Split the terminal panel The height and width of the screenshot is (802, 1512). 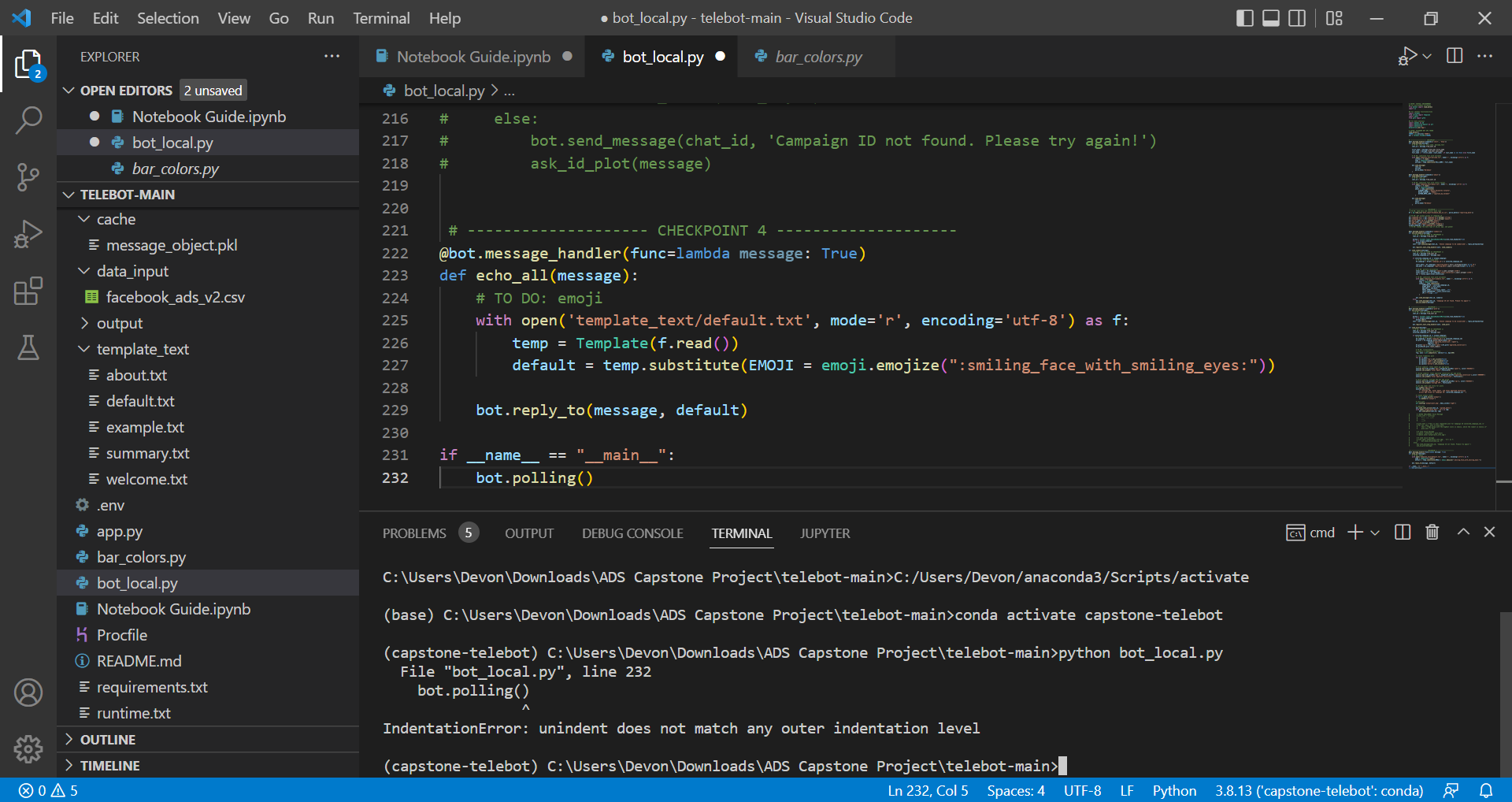click(x=1402, y=533)
